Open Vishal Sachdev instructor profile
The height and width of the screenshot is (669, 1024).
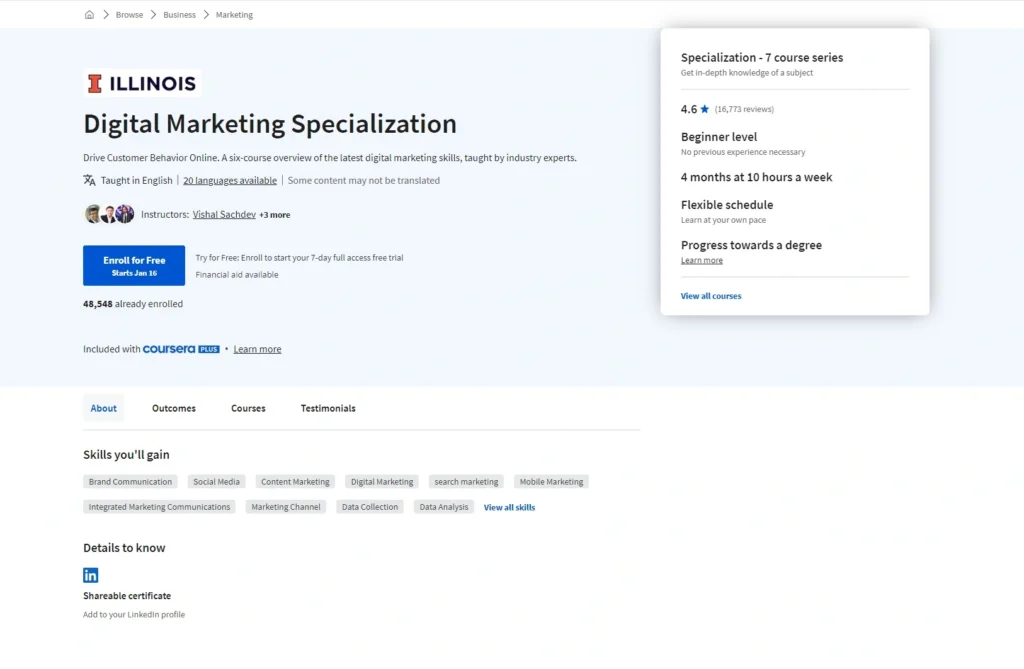pos(224,214)
